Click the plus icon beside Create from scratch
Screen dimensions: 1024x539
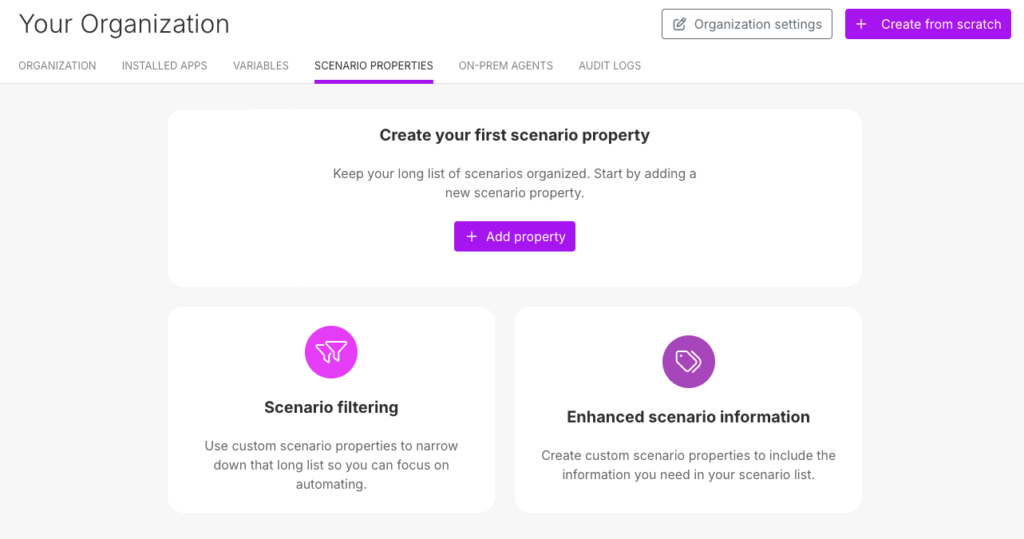(x=861, y=24)
